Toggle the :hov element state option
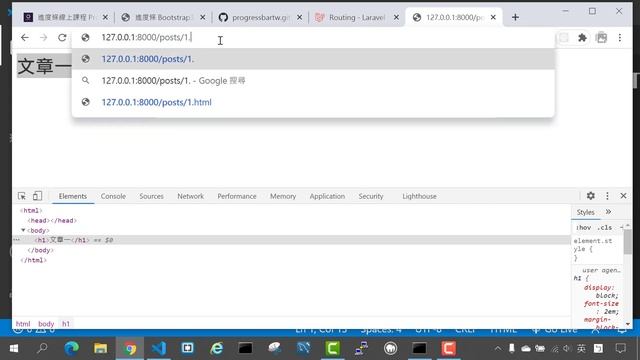Screen dimensions: 640x360 click(583, 227)
